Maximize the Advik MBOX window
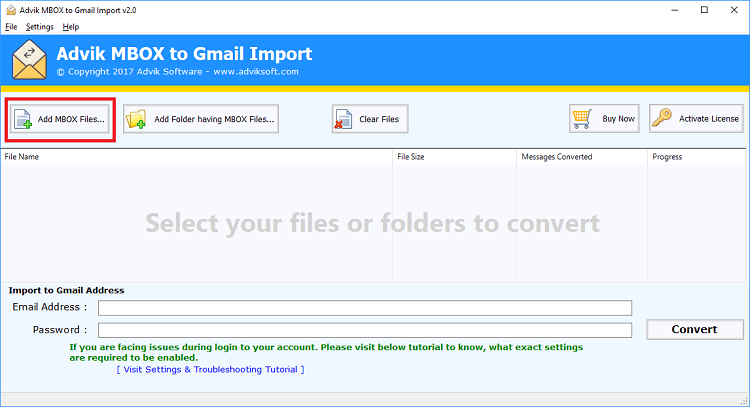The height and width of the screenshot is (407, 750). 704,10
